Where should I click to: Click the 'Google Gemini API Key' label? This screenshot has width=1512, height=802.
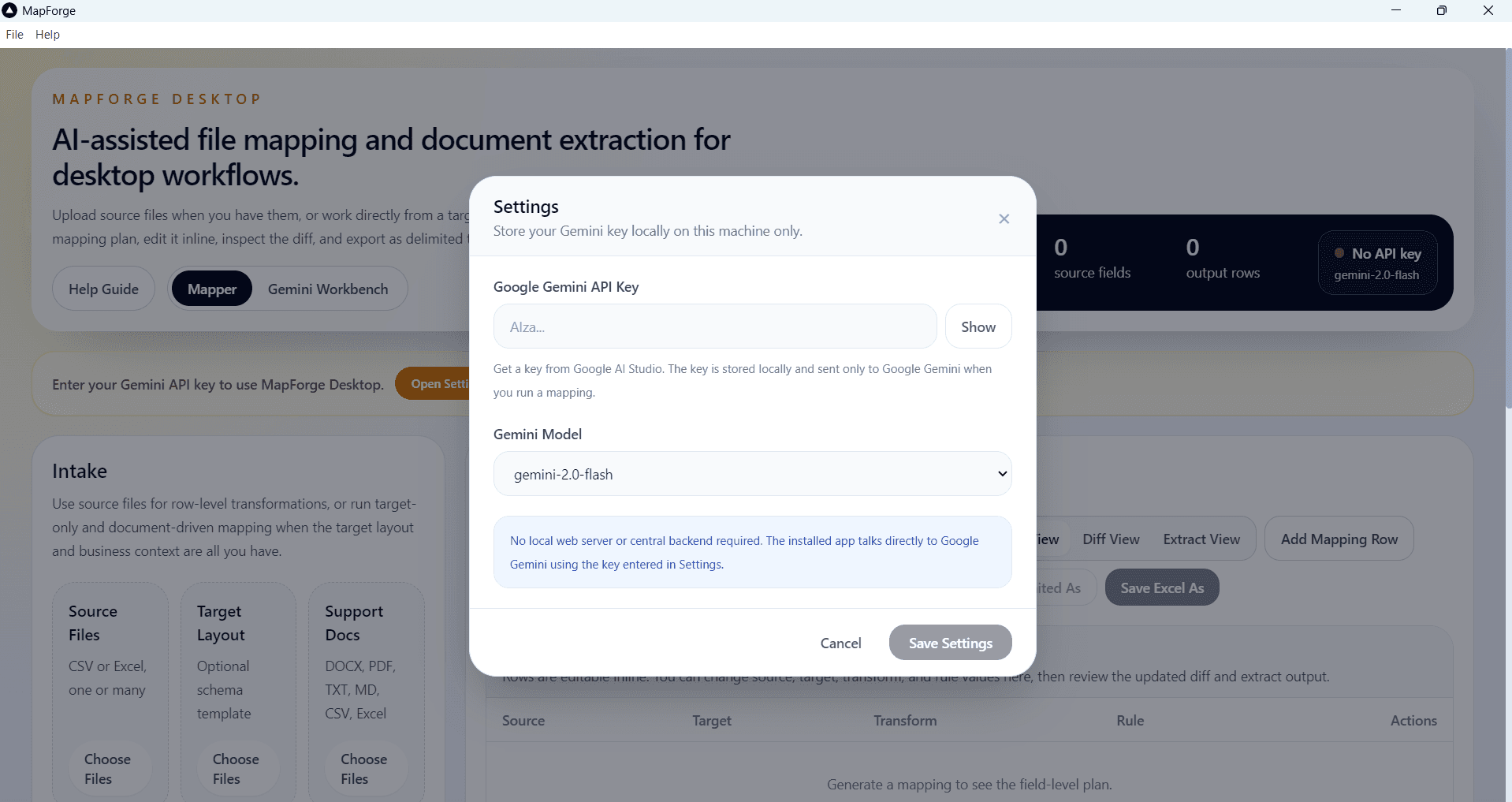coord(566,287)
